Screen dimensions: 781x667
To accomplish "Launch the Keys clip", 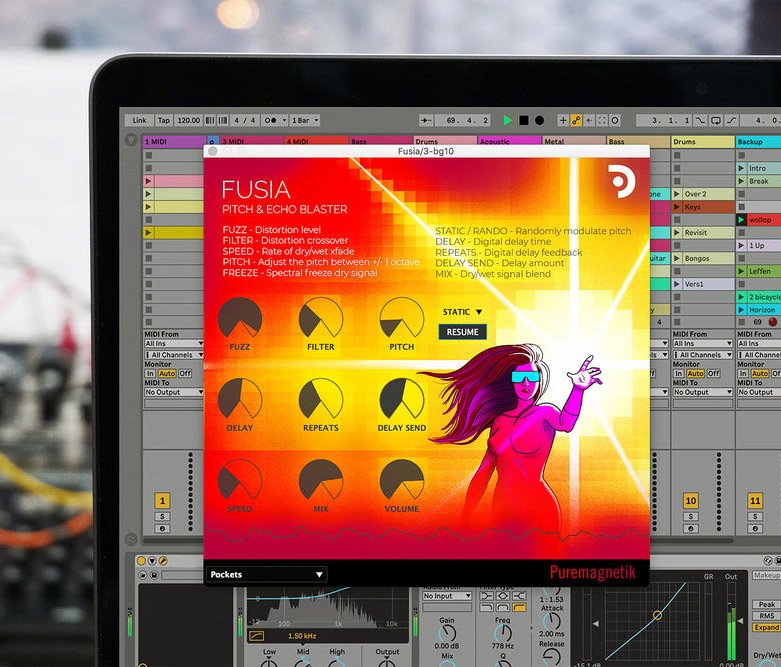I will [677, 207].
